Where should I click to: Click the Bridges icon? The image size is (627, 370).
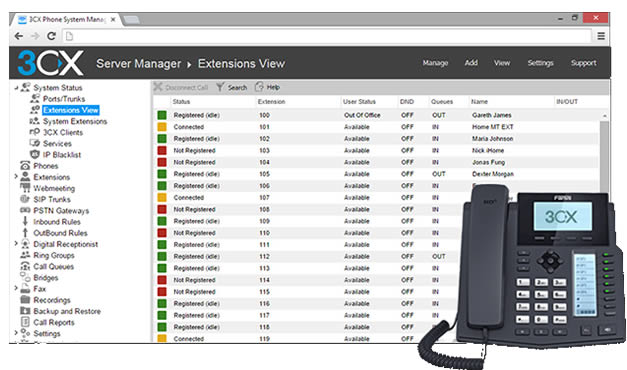point(25,277)
